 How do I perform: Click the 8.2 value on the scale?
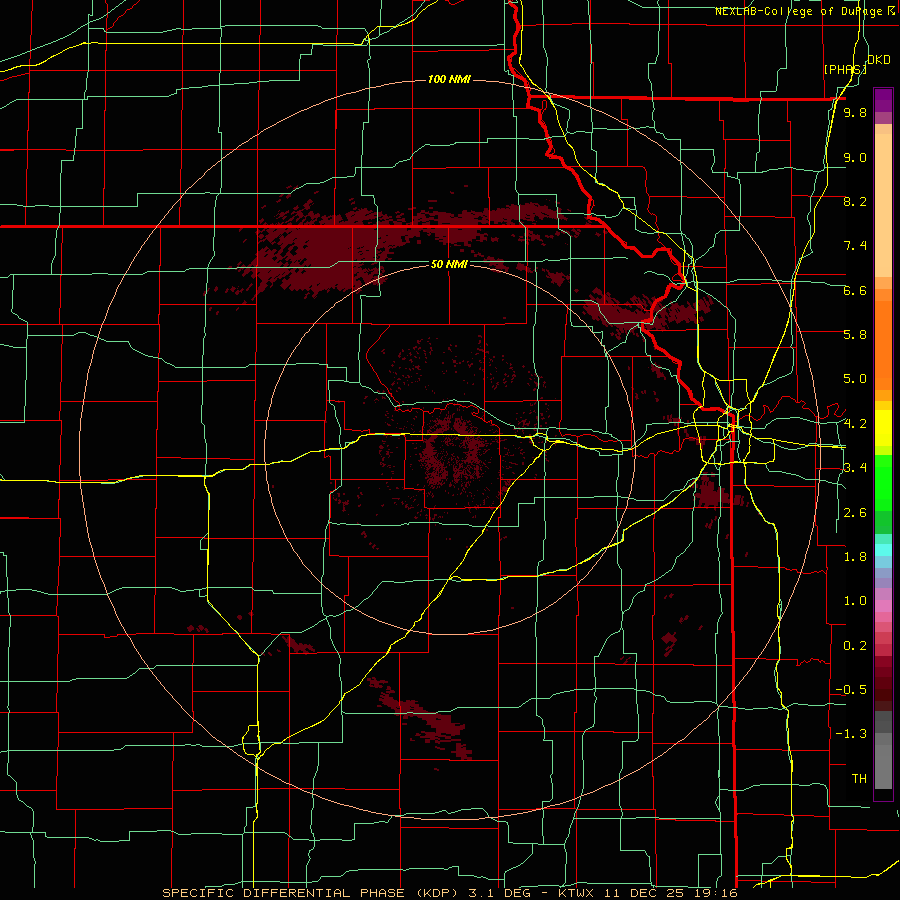point(855,201)
